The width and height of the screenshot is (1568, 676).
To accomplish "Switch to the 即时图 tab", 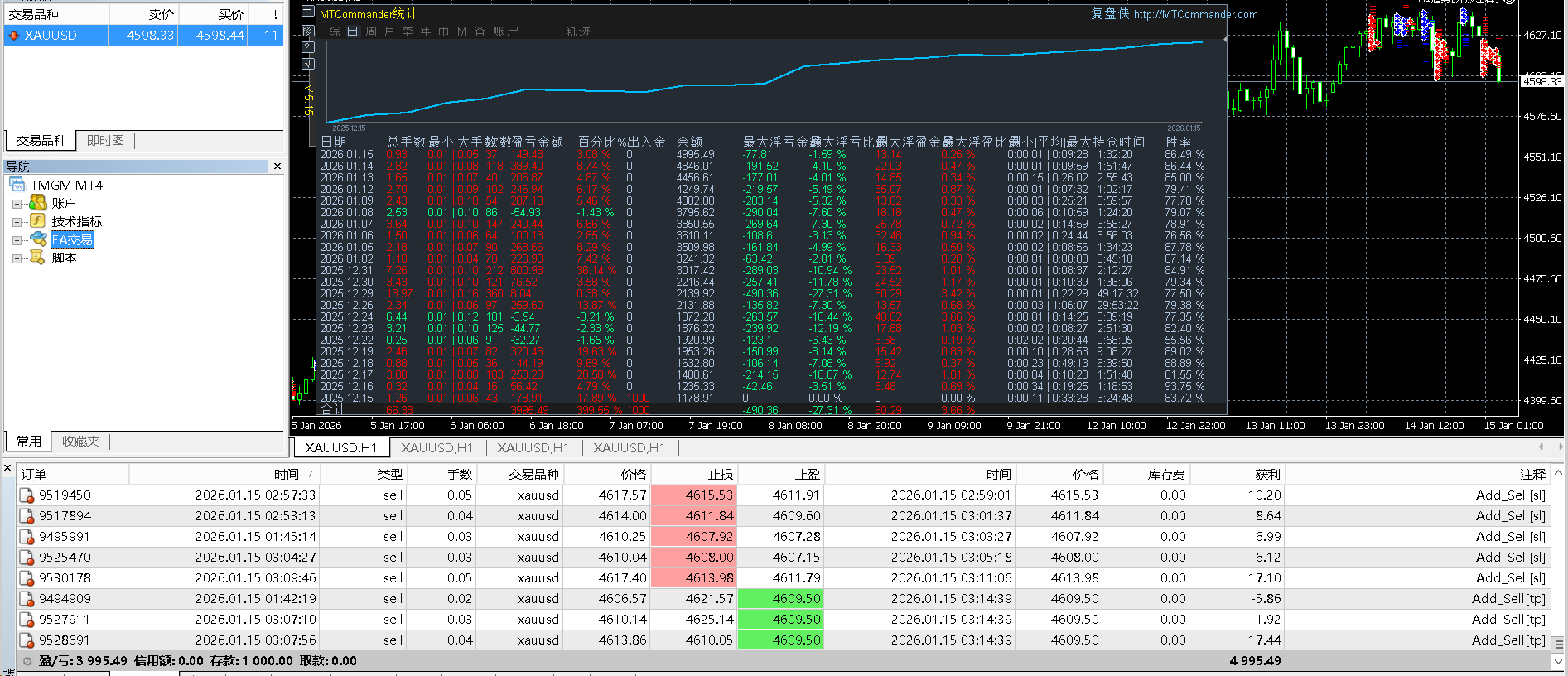I will [105, 141].
